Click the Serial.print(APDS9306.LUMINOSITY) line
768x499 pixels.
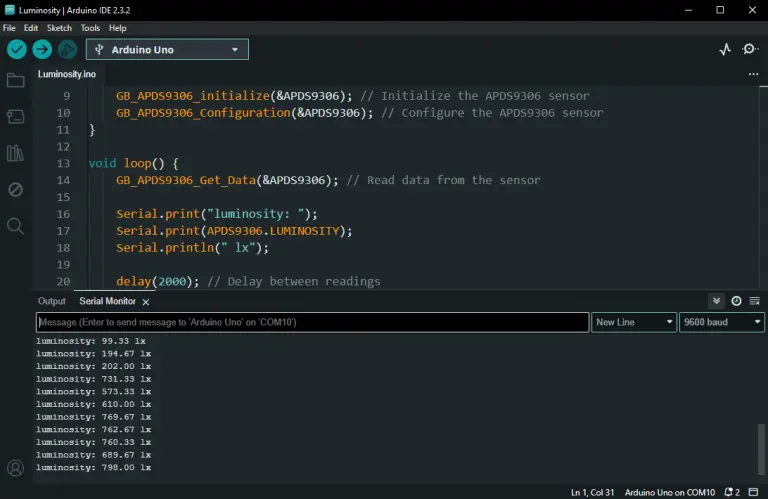234,231
